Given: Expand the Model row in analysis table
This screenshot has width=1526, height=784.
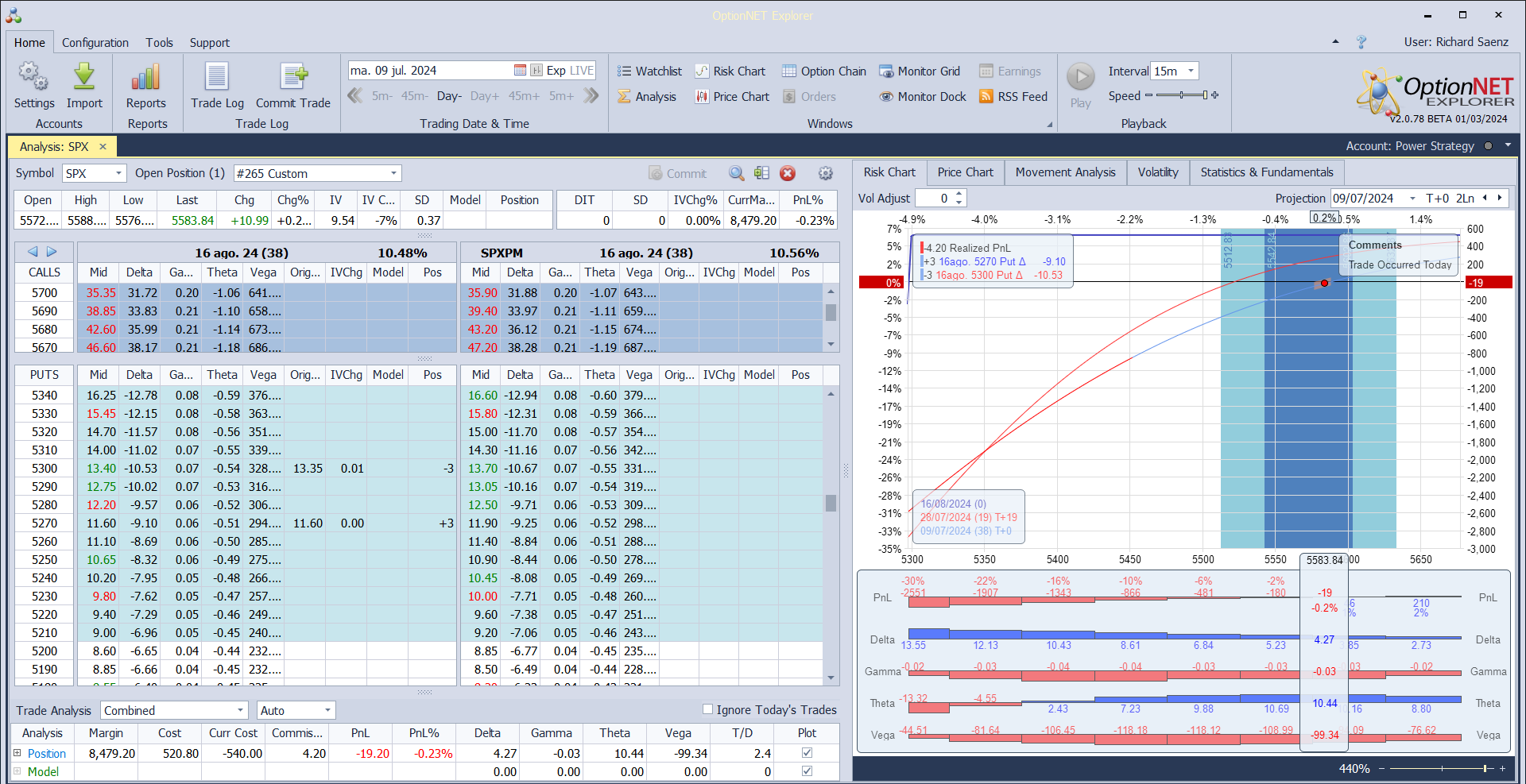Looking at the screenshot, I should pos(17,771).
